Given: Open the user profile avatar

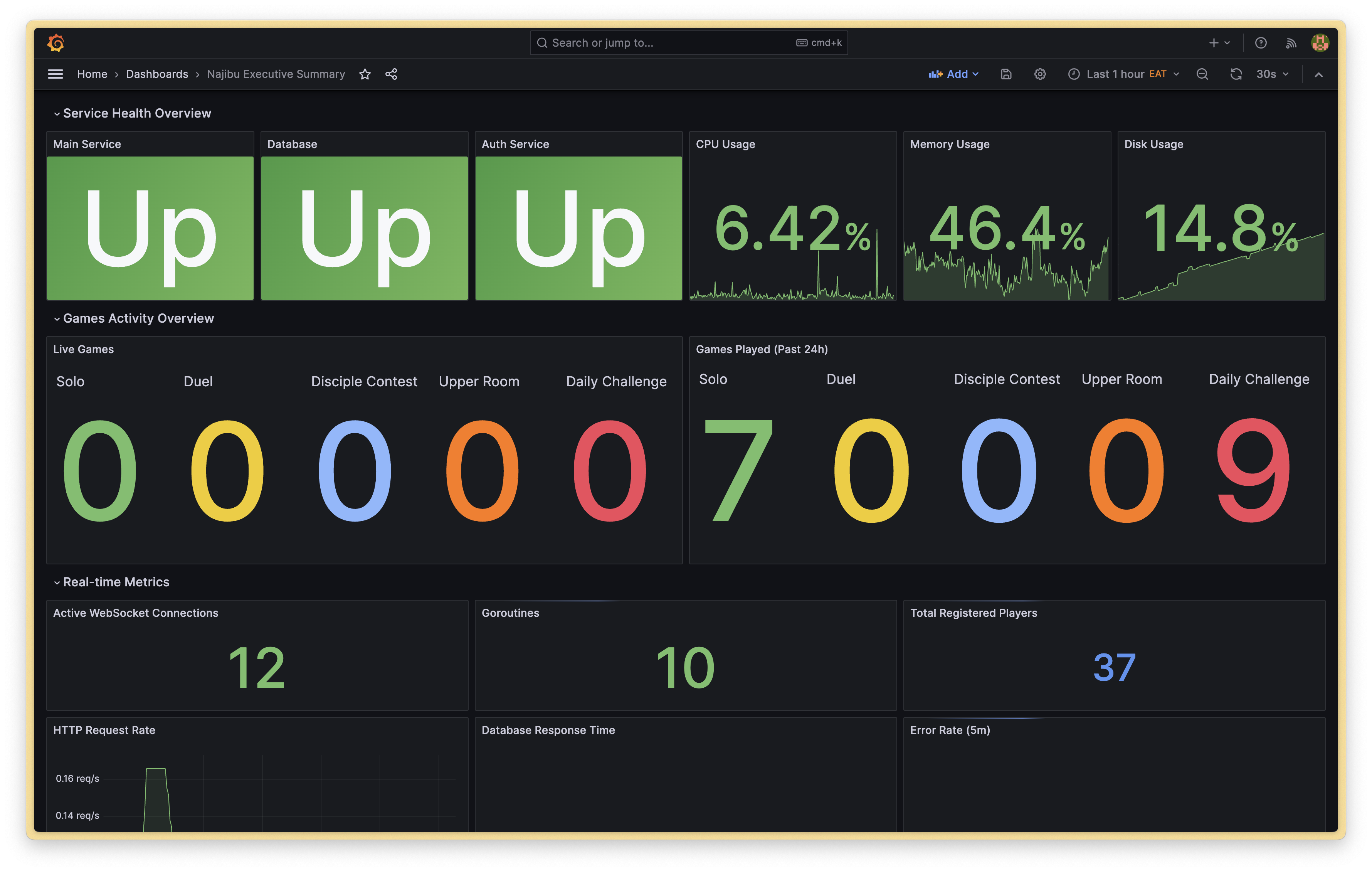Looking at the screenshot, I should click(1320, 43).
